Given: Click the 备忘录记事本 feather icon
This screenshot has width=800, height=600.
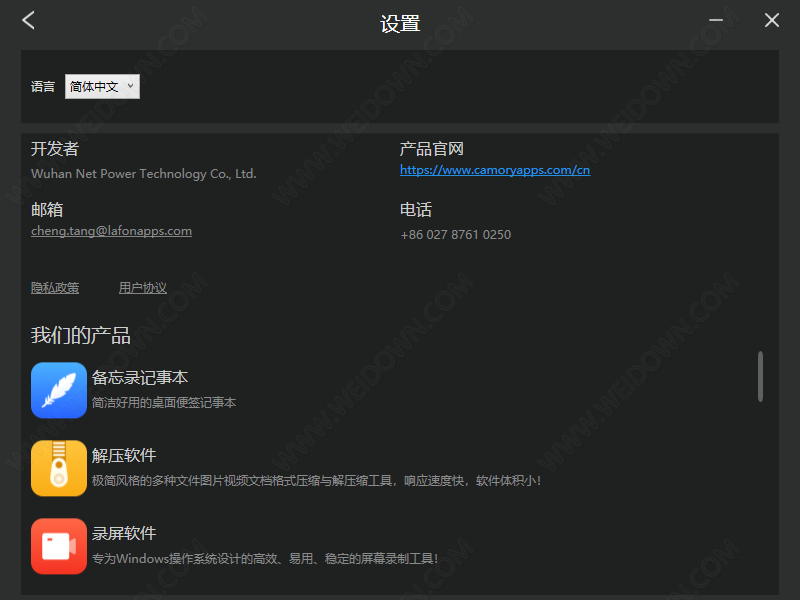Looking at the screenshot, I should point(59,390).
